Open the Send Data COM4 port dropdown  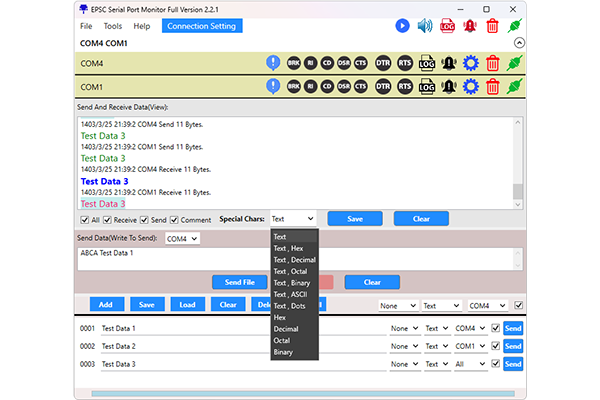[182, 239]
